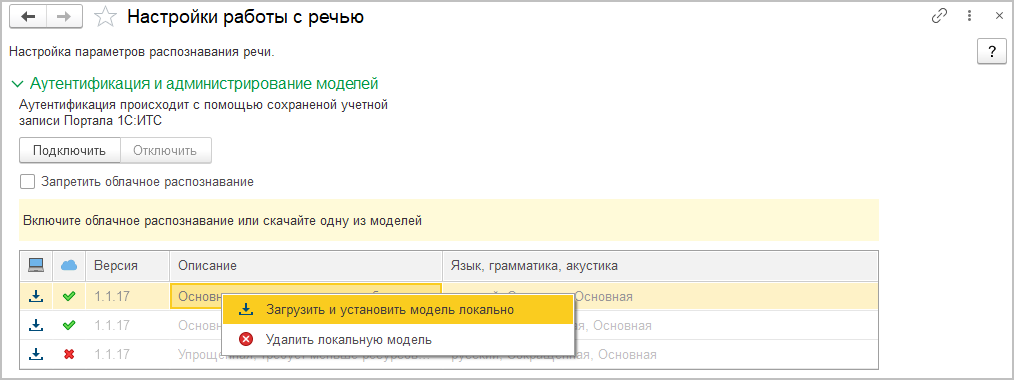Click the download icon in the second model row
Screen dimensions: 1014x380
pyautogui.click(x=36, y=325)
